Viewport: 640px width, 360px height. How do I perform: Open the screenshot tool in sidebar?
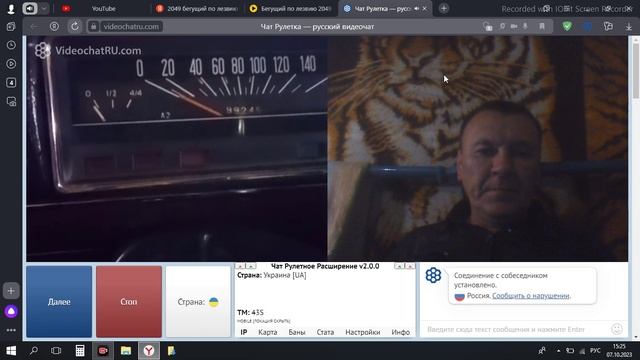[11, 101]
